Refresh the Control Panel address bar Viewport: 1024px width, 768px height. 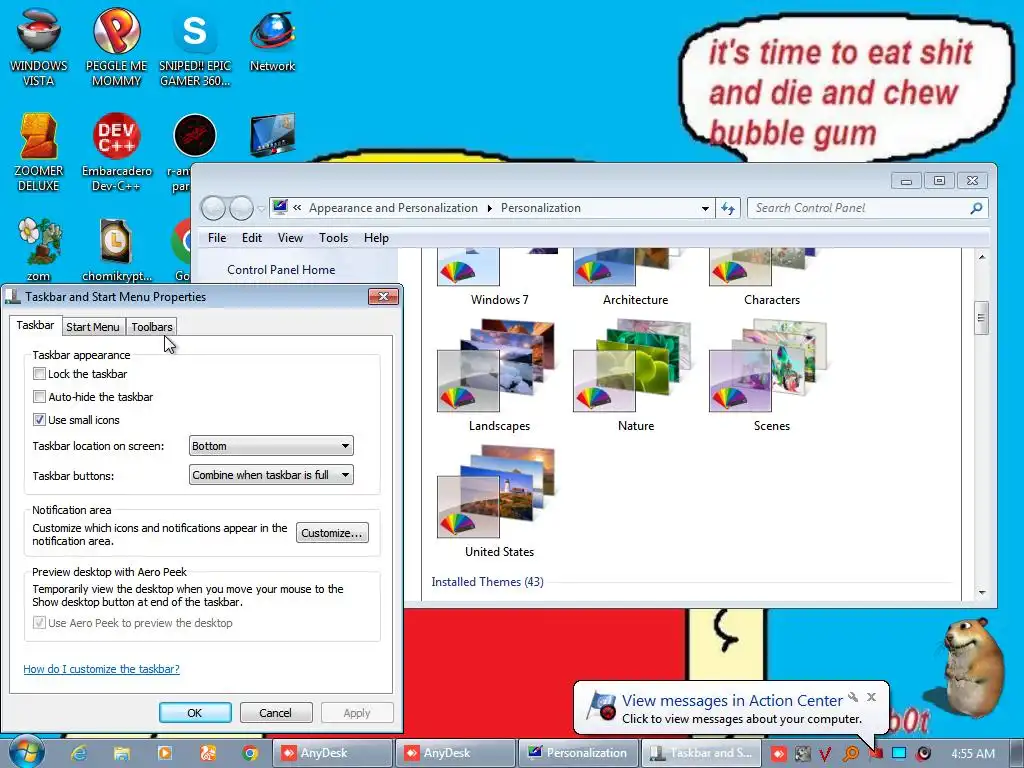728,208
